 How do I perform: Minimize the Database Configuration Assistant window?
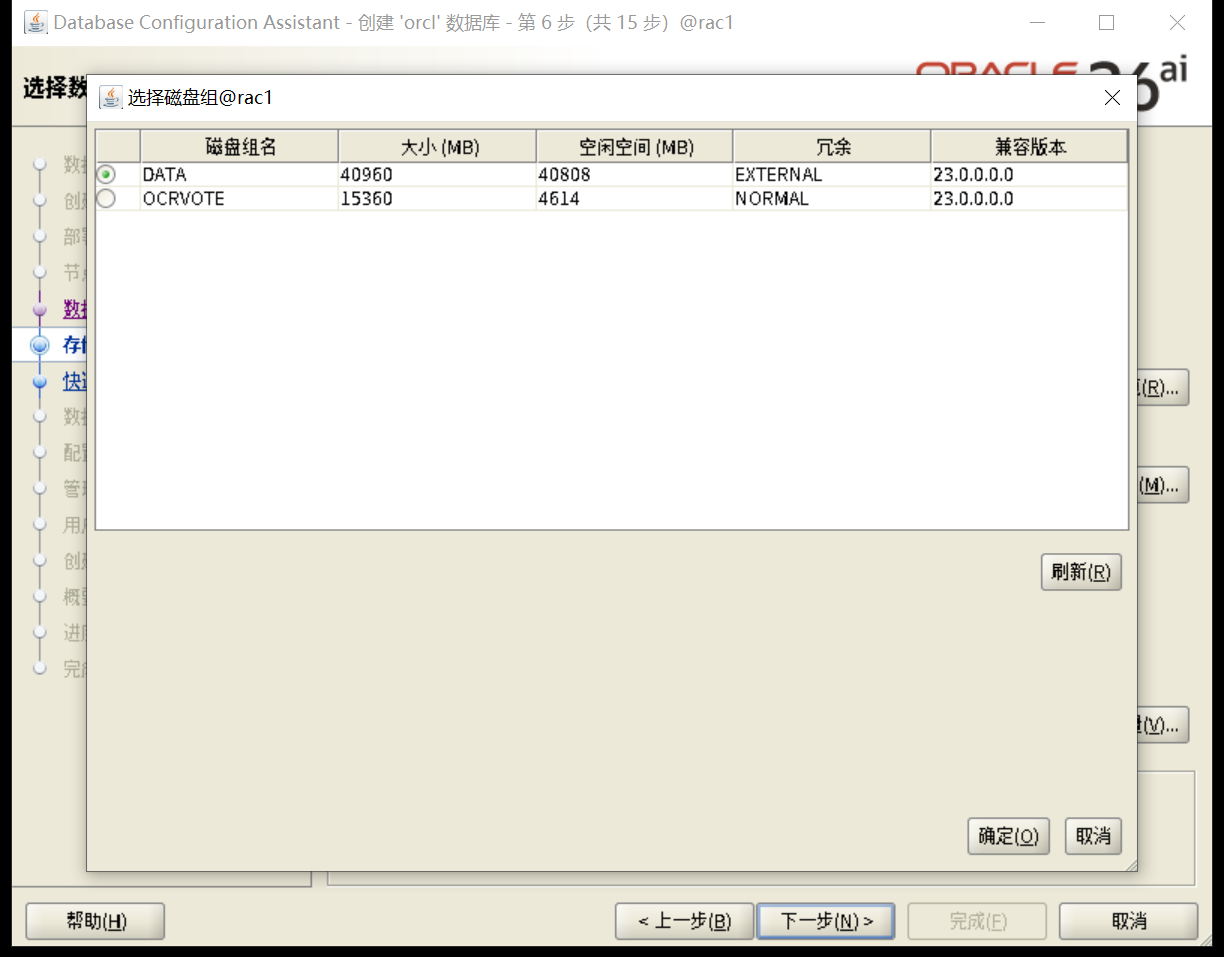pyautogui.click(x=1036, y=22)
